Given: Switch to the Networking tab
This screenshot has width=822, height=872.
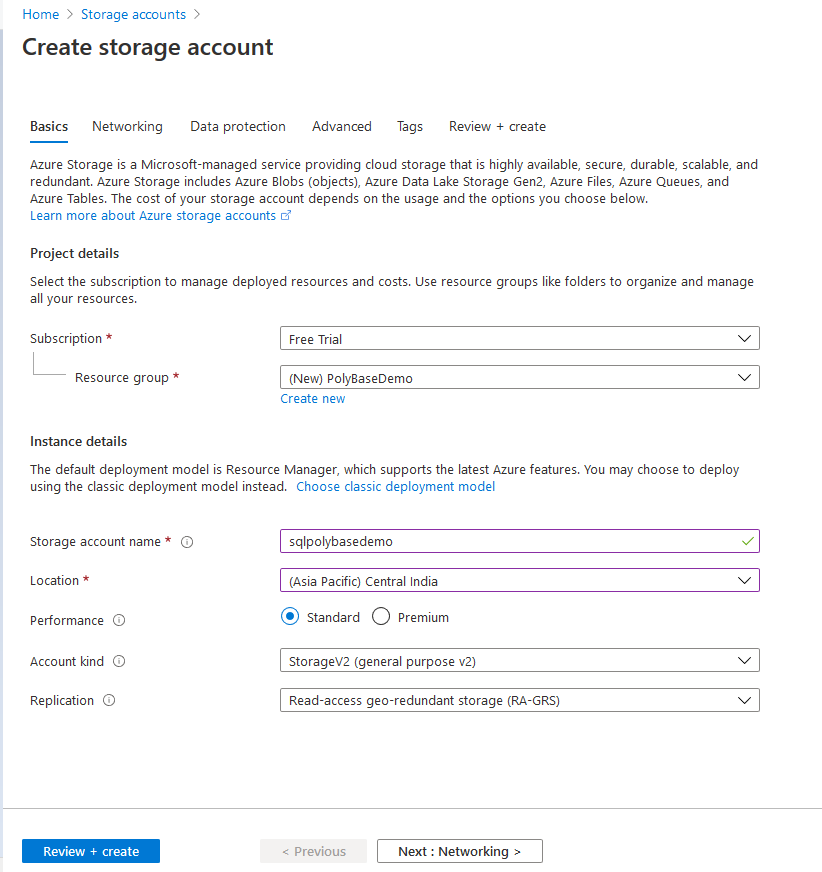Looking at the screenshot, I should (127, 127).
